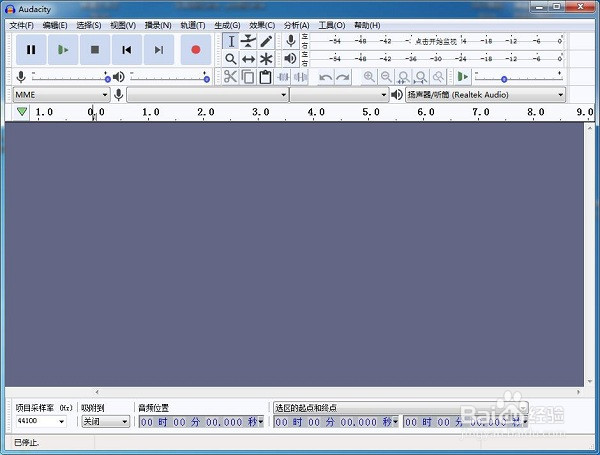Open the audio position time format arrow
This screenshot has width=600, height=455.
[x=261, y=422]
